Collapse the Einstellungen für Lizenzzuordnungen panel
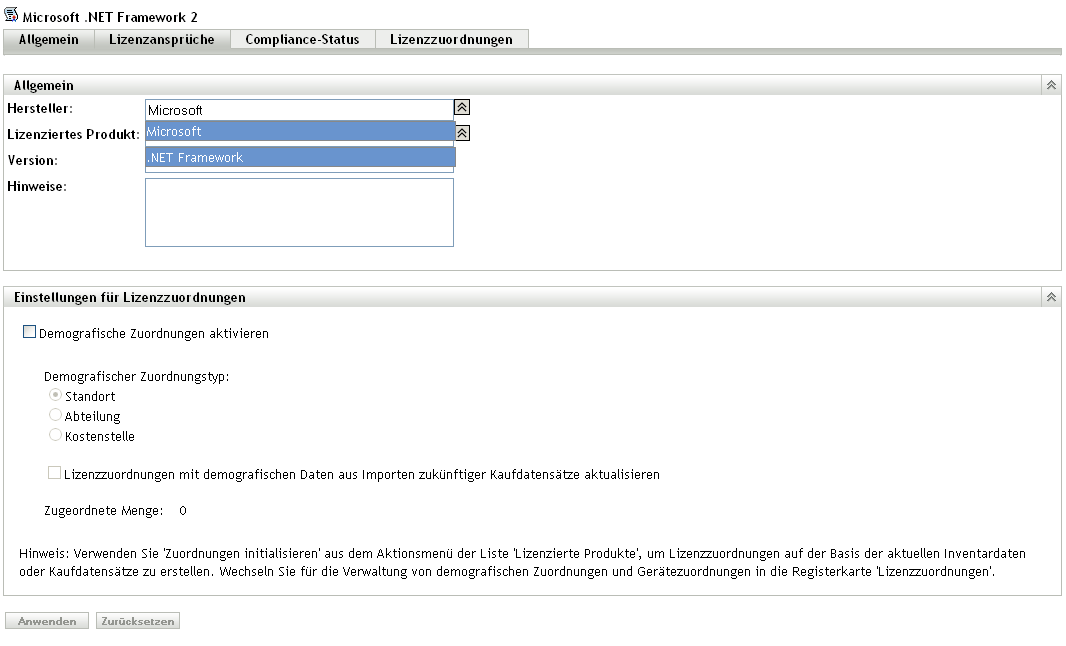1066x646 pixels. (1051, 297)
